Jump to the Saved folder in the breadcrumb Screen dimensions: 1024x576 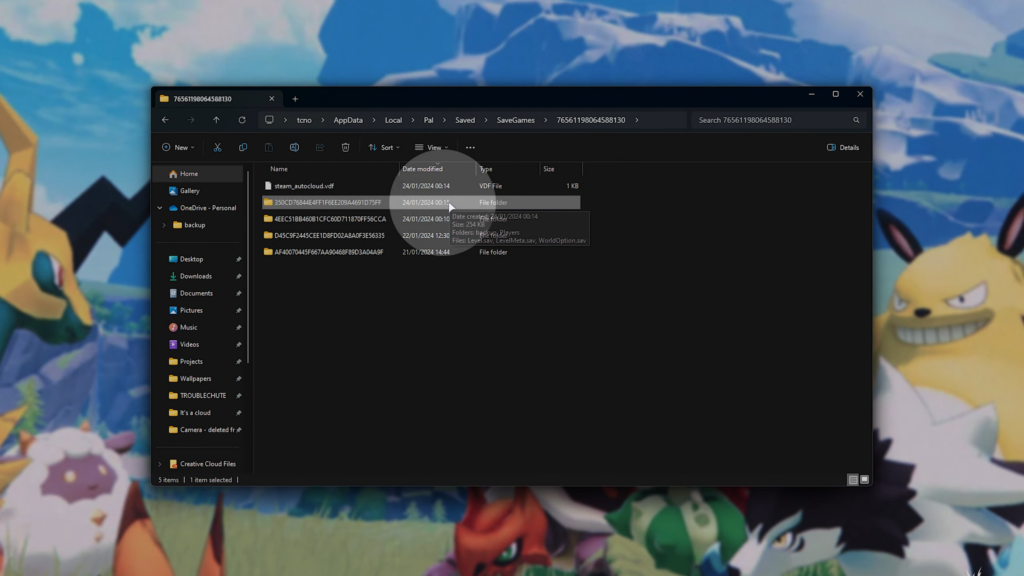coord(465,120)
